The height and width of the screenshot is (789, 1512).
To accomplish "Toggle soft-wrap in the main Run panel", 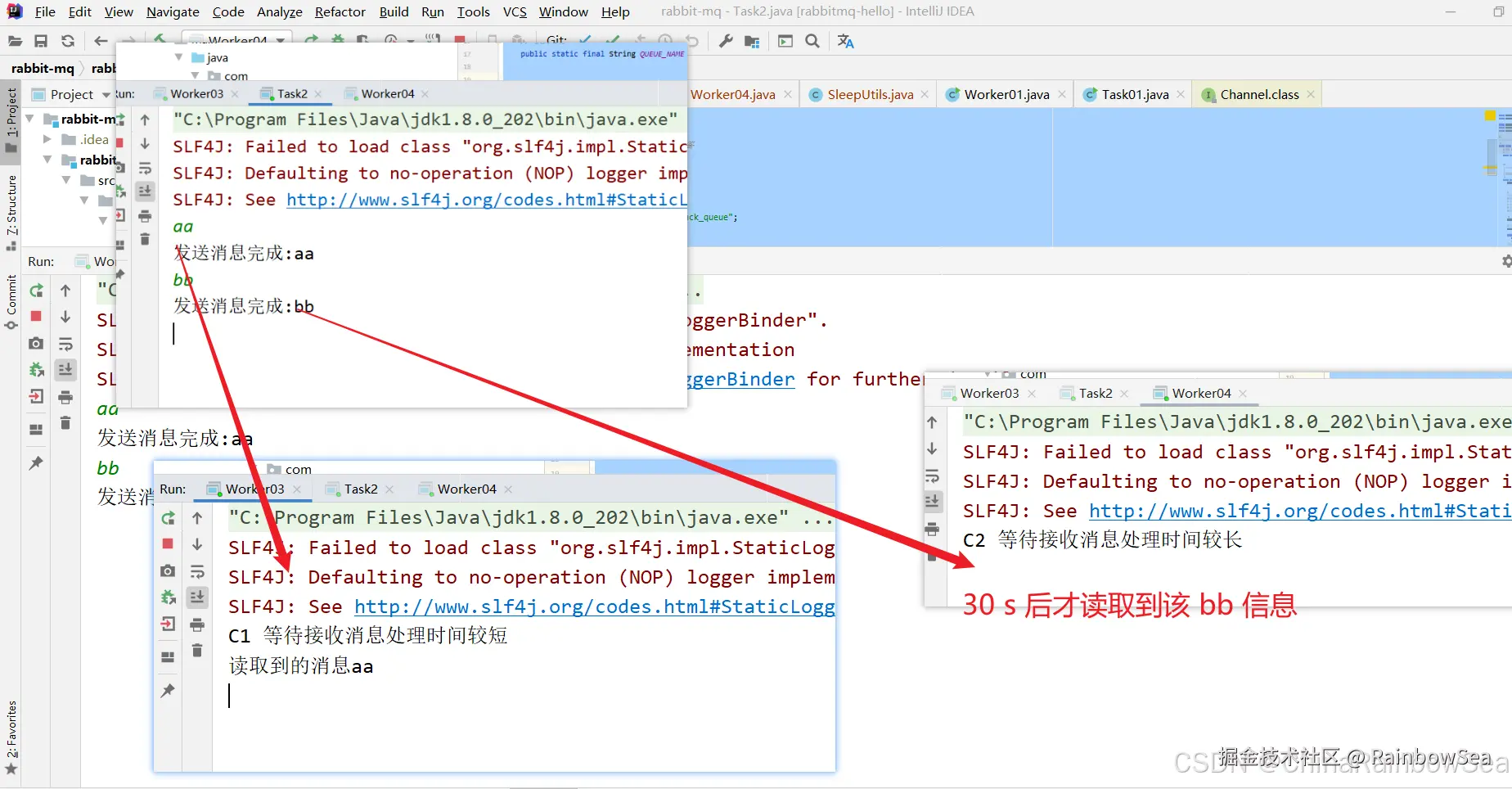I will (x=65, y=344).
